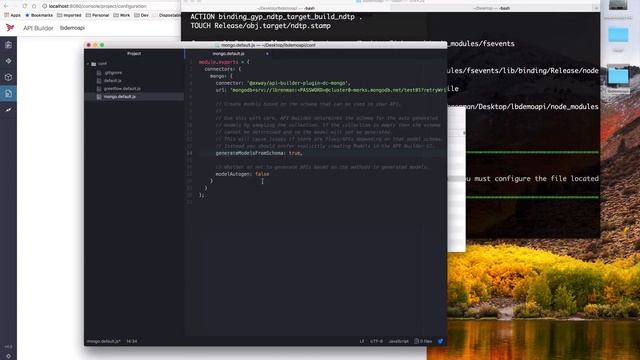Open the plug Connectors icon in API Builder sidebar
The image size is (640, 360).
(8, 109)
